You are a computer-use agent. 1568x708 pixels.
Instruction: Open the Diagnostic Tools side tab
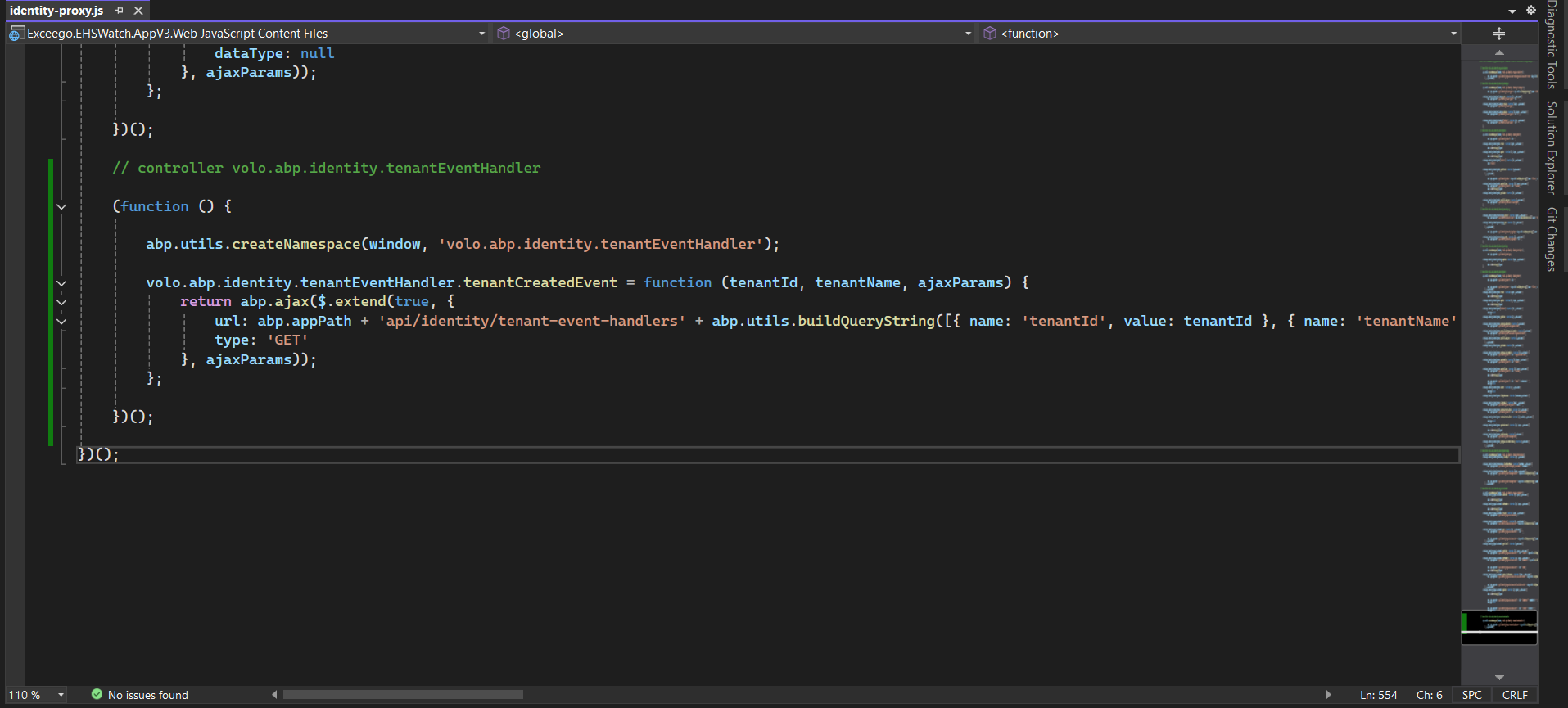click(x=1551, y=45)
